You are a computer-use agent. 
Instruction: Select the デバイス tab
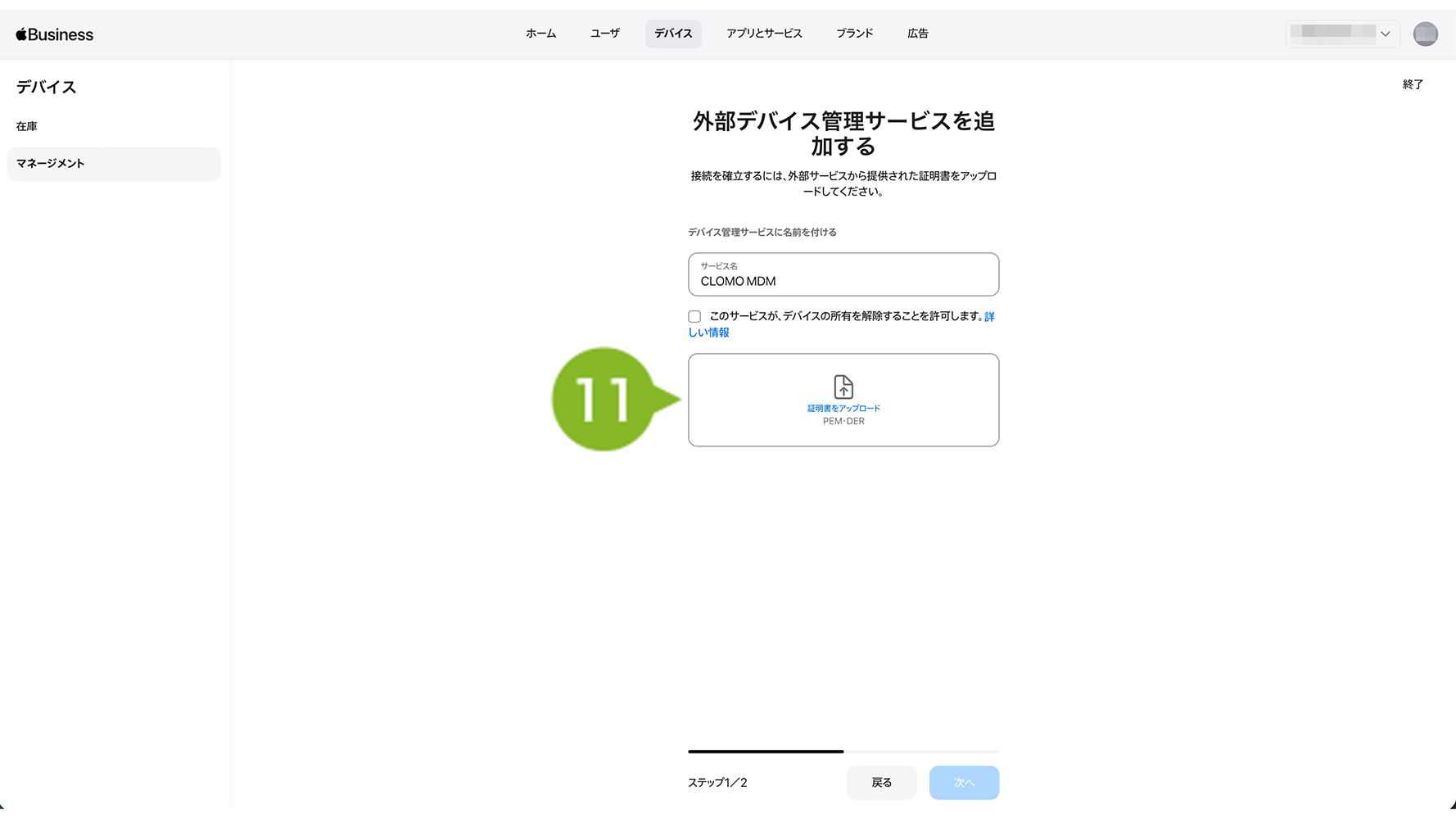pyautogui.click(x=673, y=34)
